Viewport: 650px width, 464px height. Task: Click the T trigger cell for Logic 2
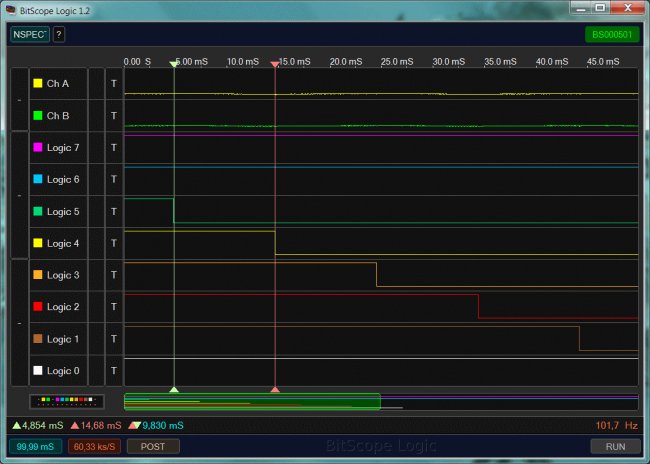[114, 307]
